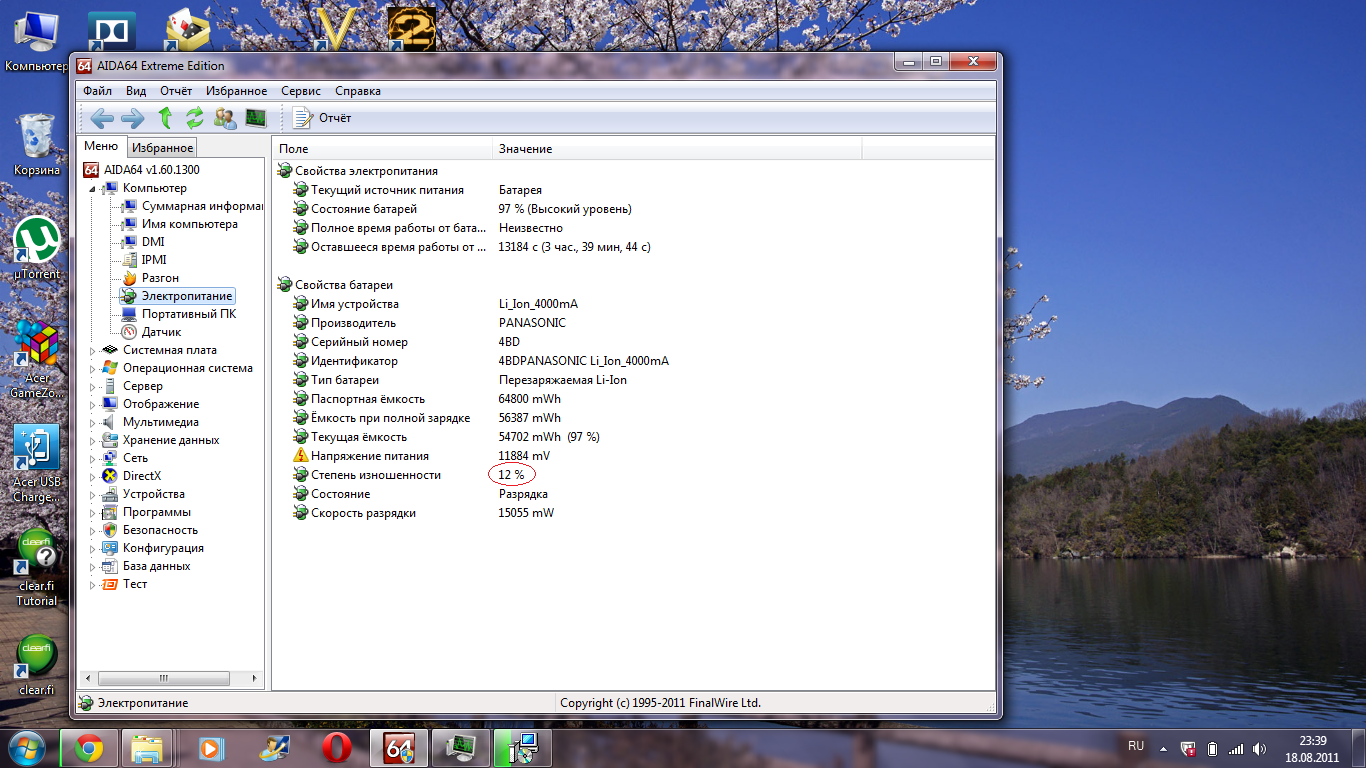The width and height of the screenshot is (1366, 768).
Task: Click the IPMI server icon in tree
Action: (x=129, y=260)
